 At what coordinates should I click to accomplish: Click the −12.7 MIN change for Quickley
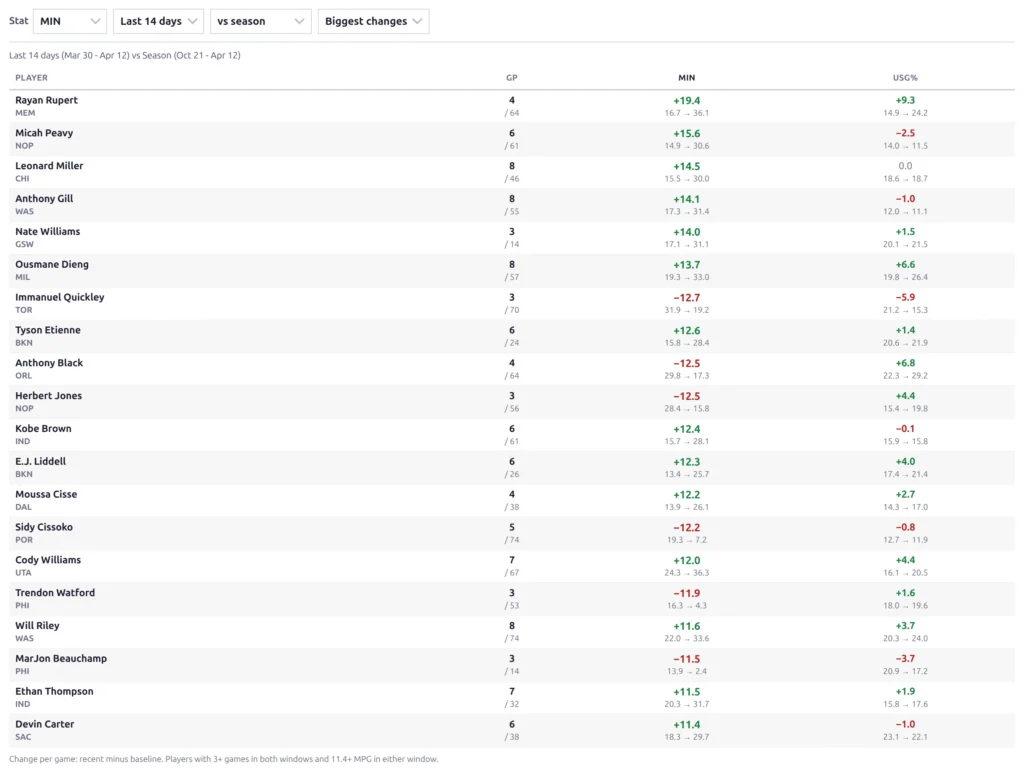(686, 297)
